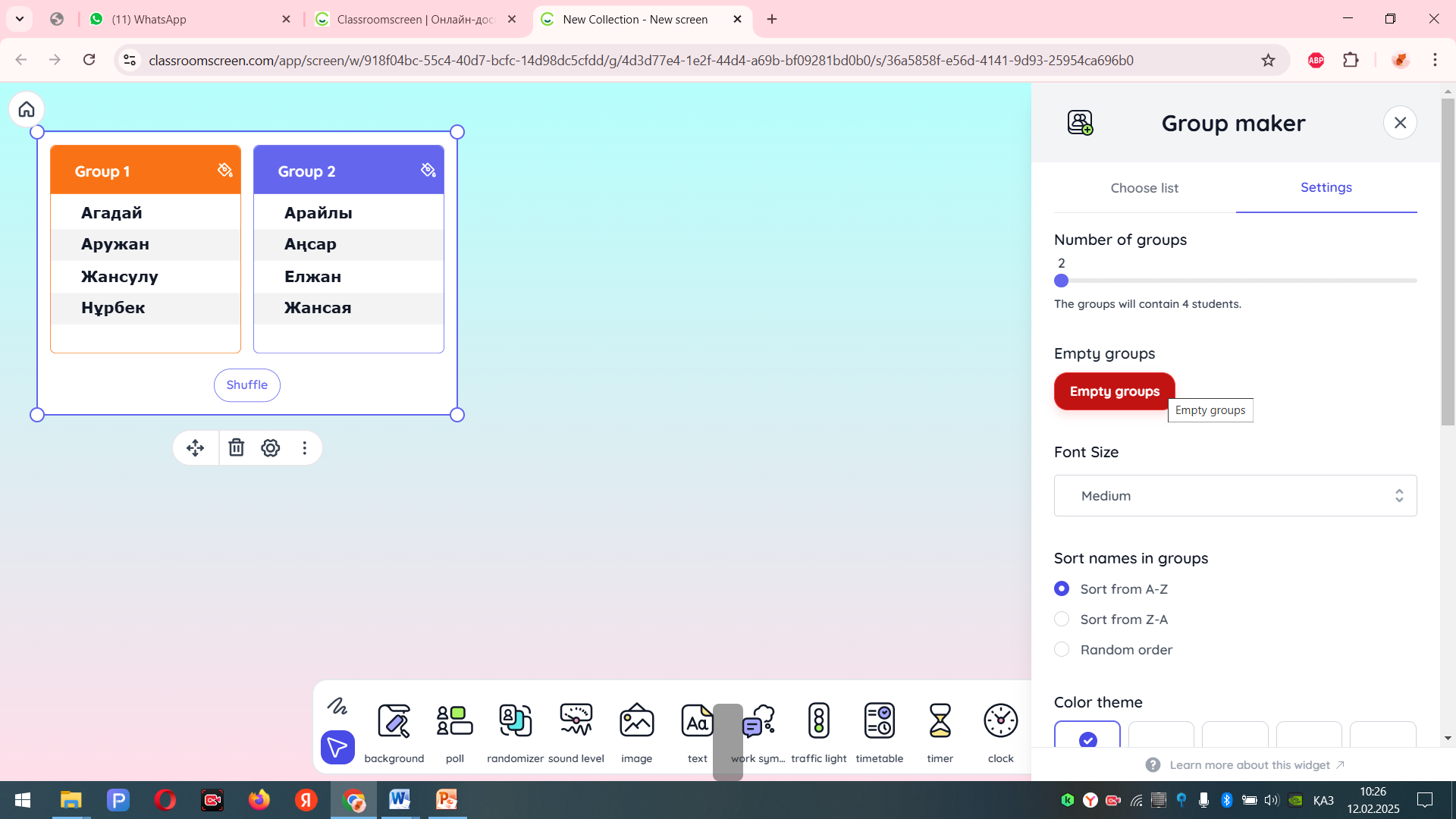Screen dimensions: 1456x819
Task: Open widget settings gear icon
Action: coord(271,448)
